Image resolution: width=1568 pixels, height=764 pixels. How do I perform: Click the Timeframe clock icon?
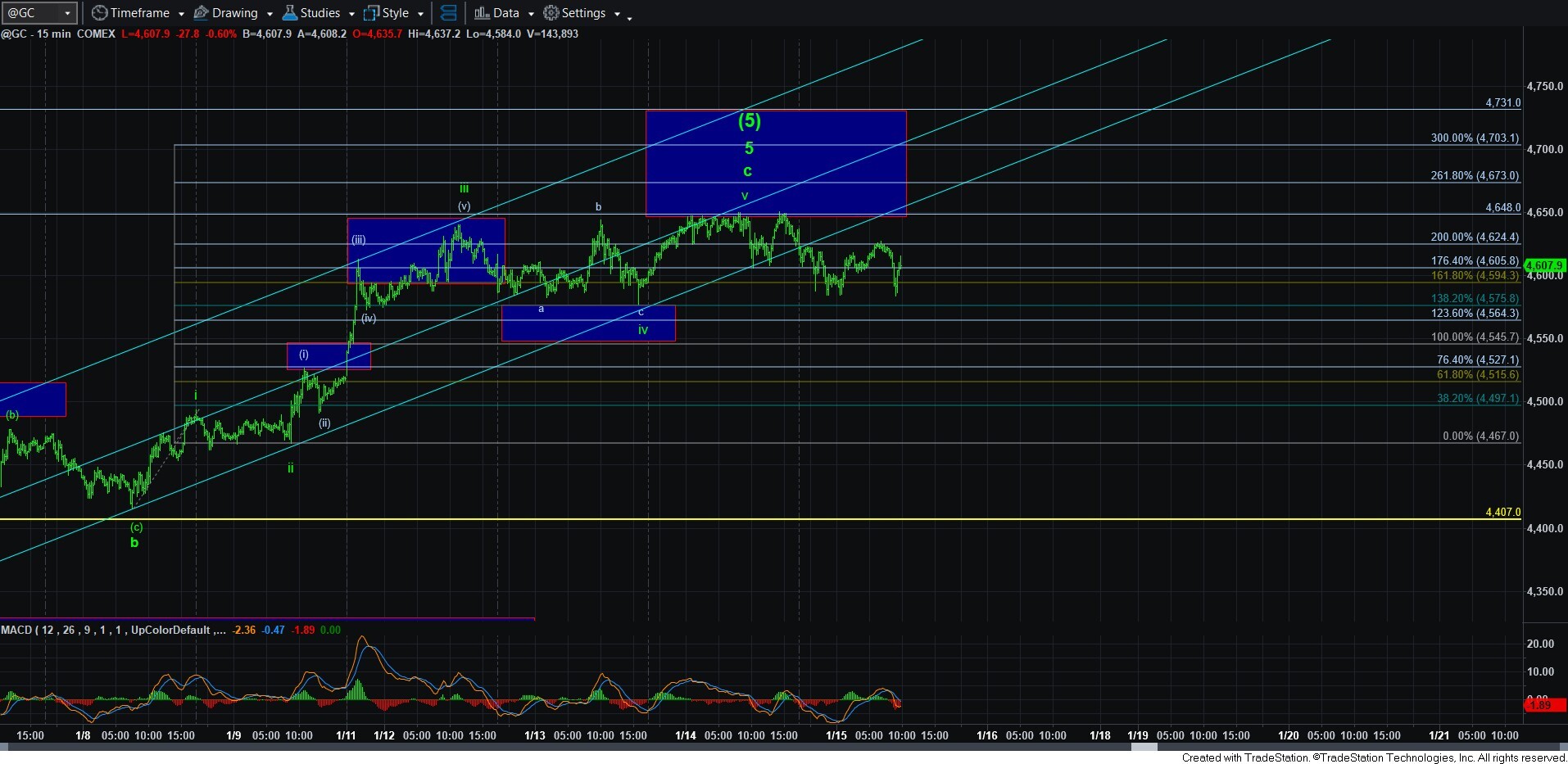(x=100, y=13)
